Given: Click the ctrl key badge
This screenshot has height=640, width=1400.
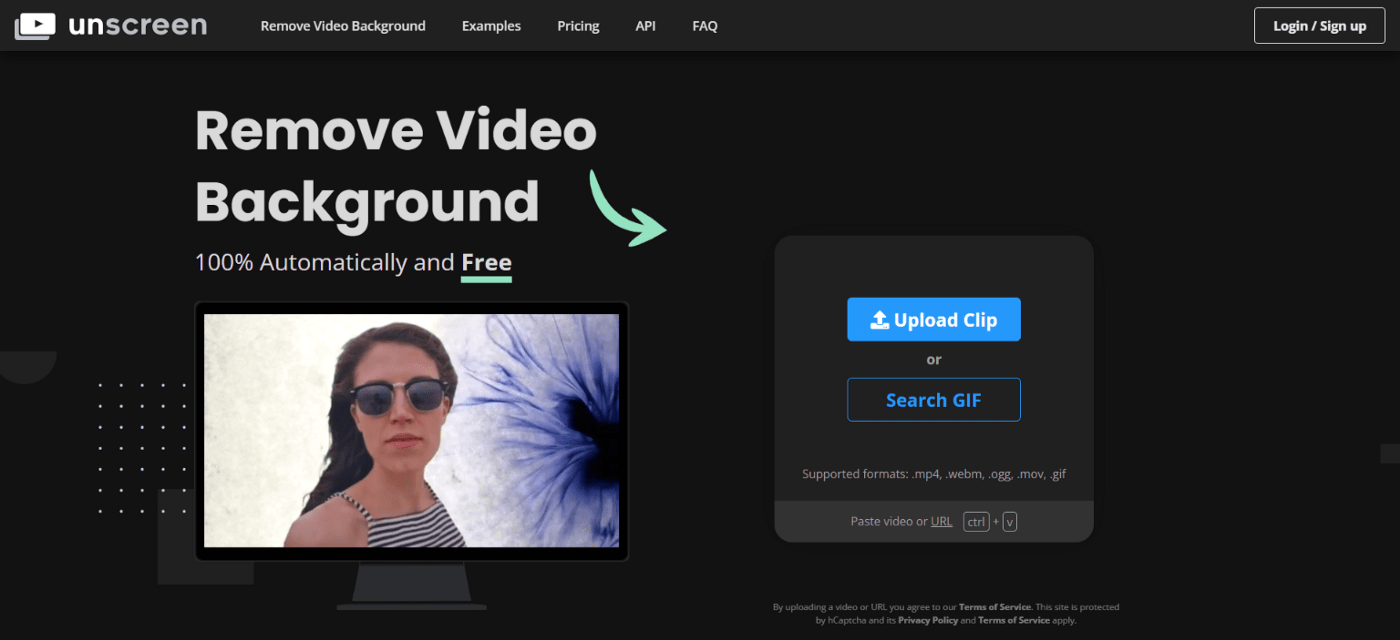Looking at the screenshot, I should pos(976,521).
